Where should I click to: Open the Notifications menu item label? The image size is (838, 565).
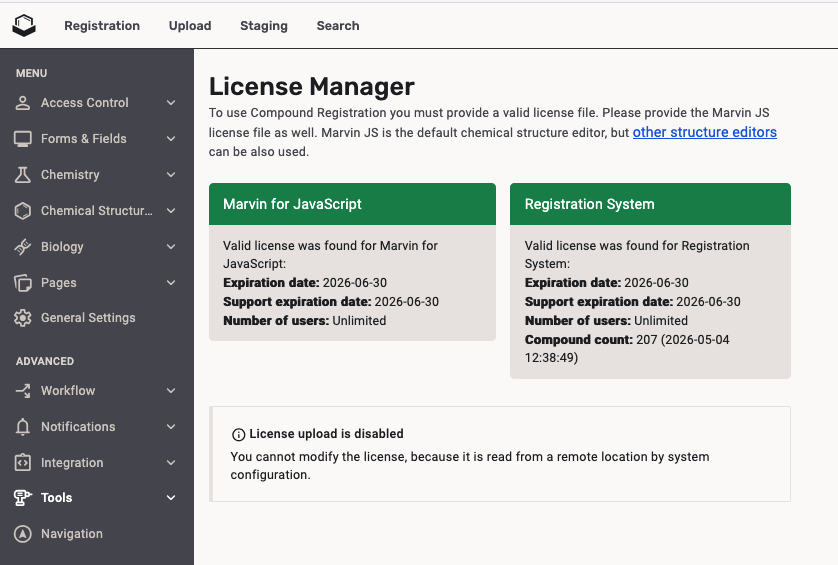coord(78,427)
